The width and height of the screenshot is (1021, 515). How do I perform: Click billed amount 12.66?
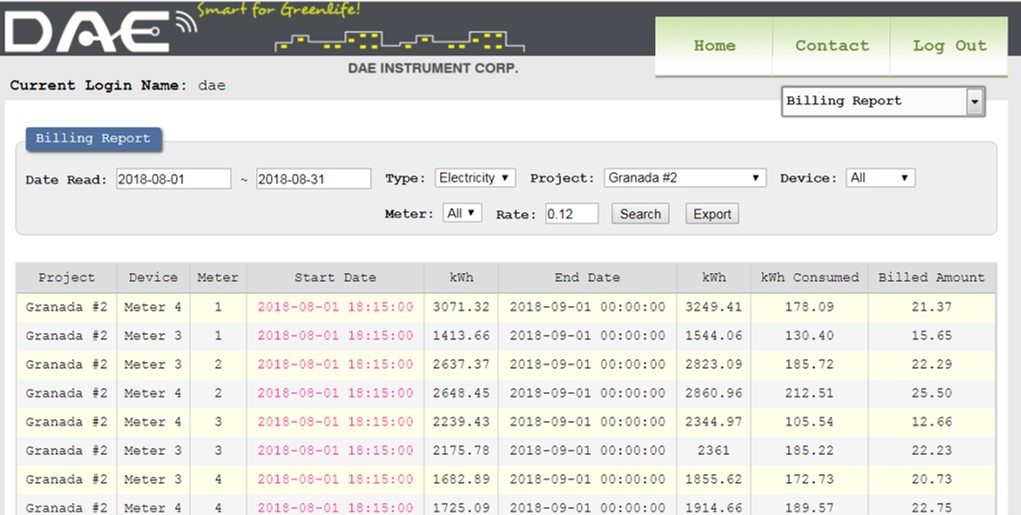(932, 421)
